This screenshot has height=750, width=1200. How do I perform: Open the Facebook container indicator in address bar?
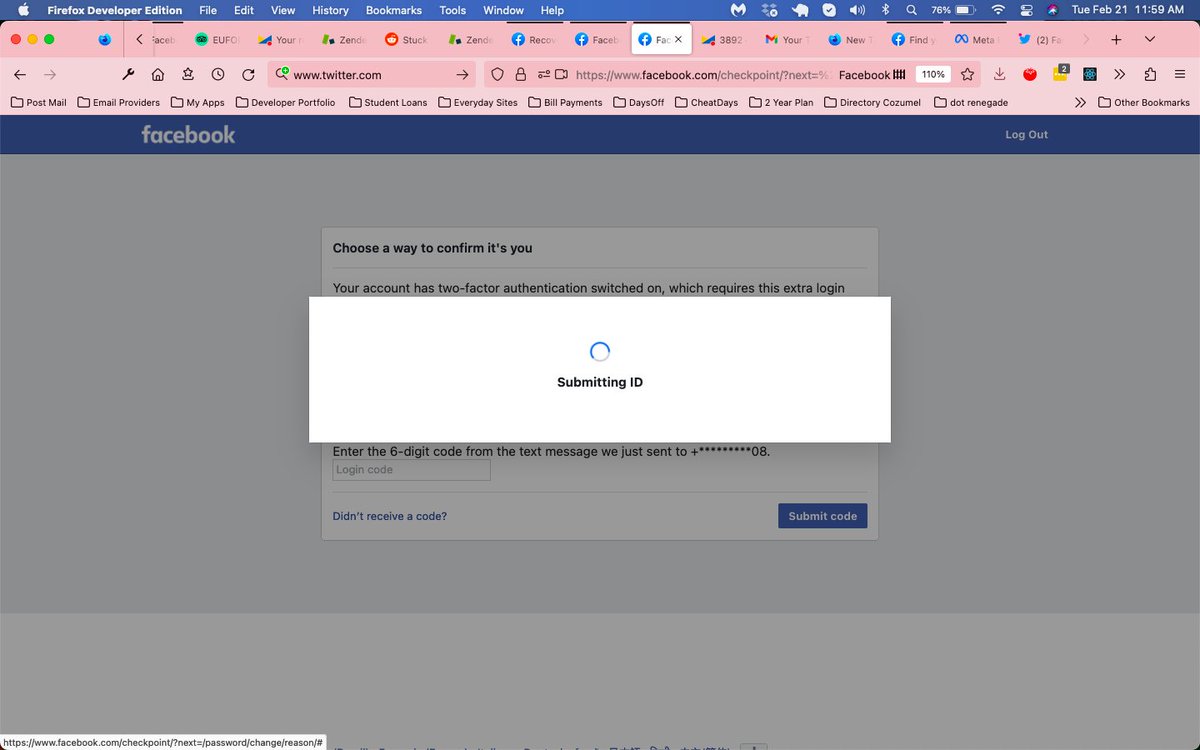pos(873,75)
